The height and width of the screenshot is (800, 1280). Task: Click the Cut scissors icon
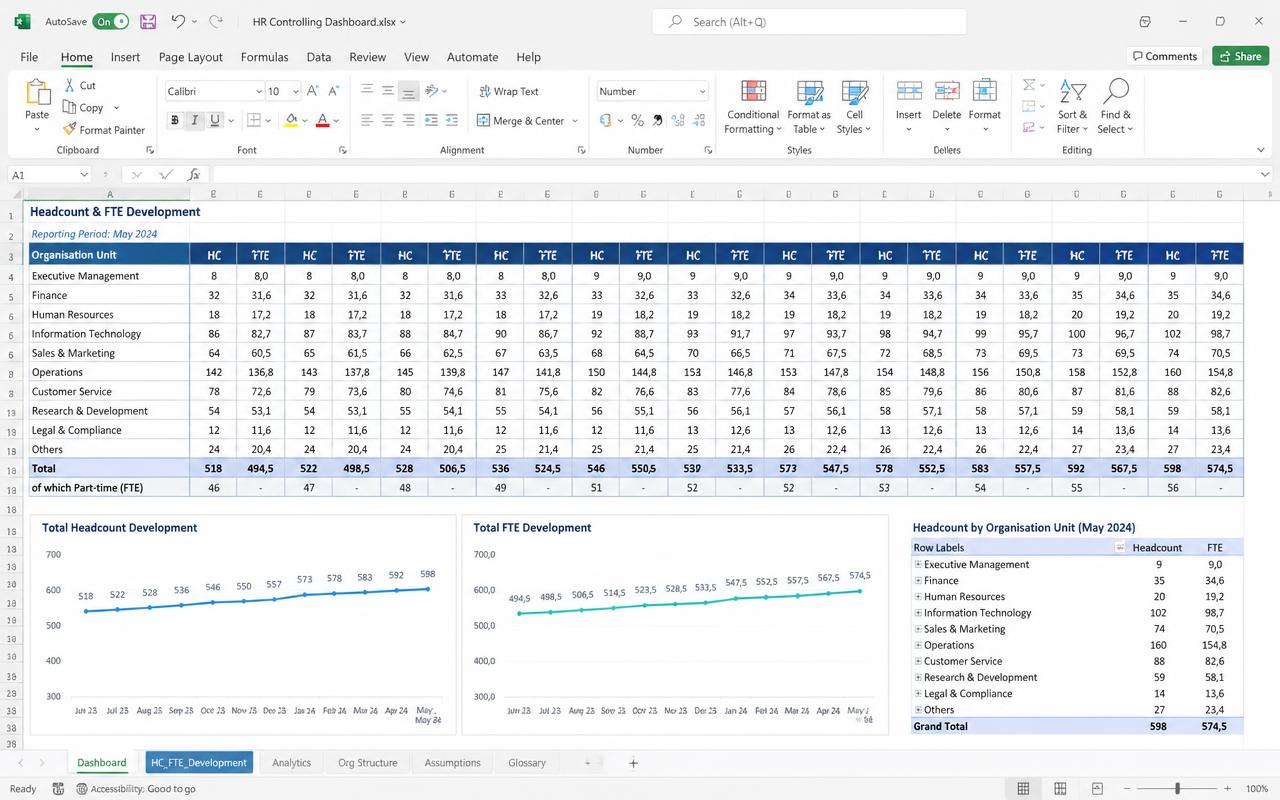click(70, 85)
